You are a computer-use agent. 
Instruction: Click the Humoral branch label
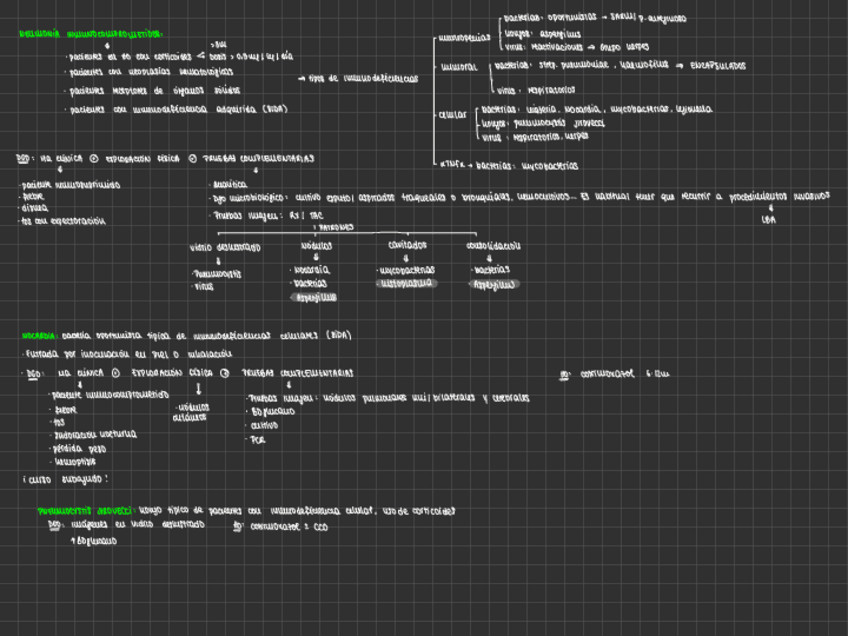click(459, 67)
